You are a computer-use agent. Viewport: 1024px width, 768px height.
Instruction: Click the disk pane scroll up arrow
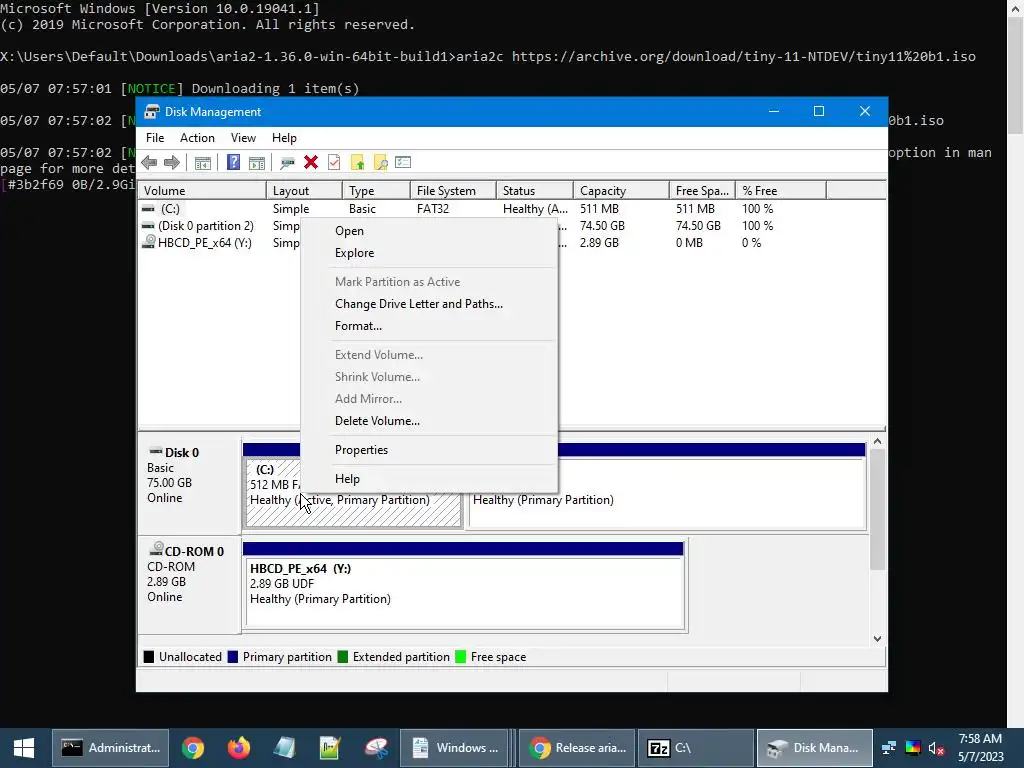click(x=877, y=441)
